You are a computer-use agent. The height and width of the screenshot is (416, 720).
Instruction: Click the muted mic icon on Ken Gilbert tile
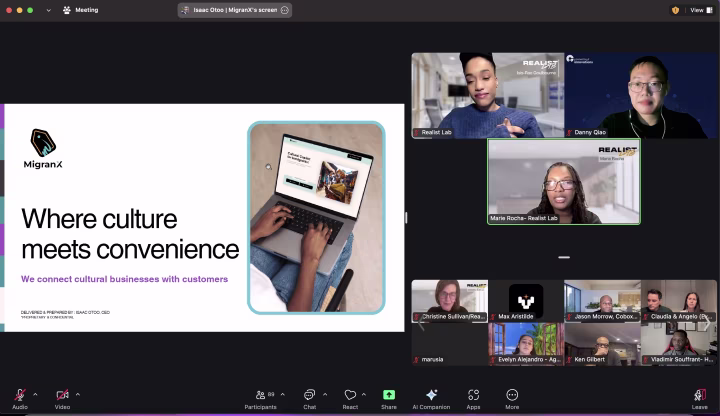[x=569, y=360]
